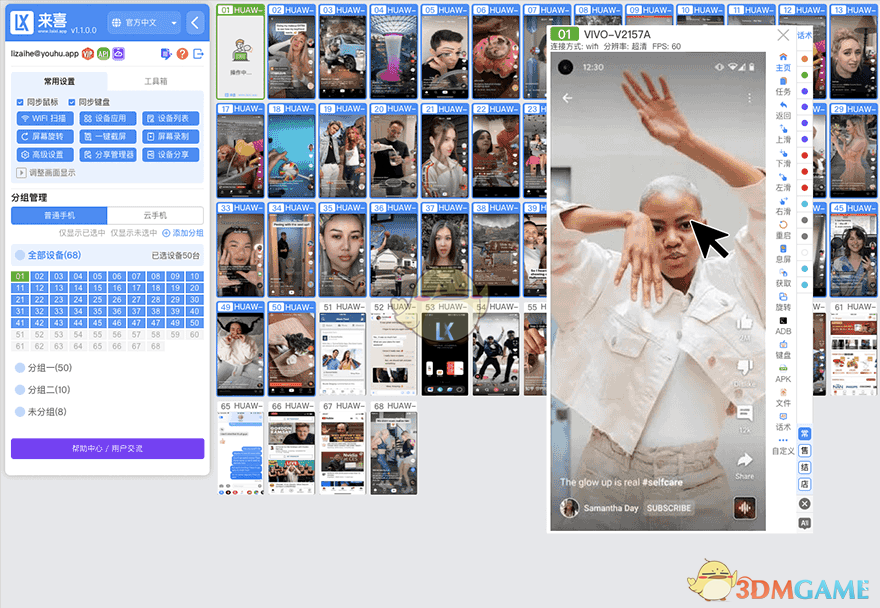Toggle the 同步键盘 checkbox

71,102
